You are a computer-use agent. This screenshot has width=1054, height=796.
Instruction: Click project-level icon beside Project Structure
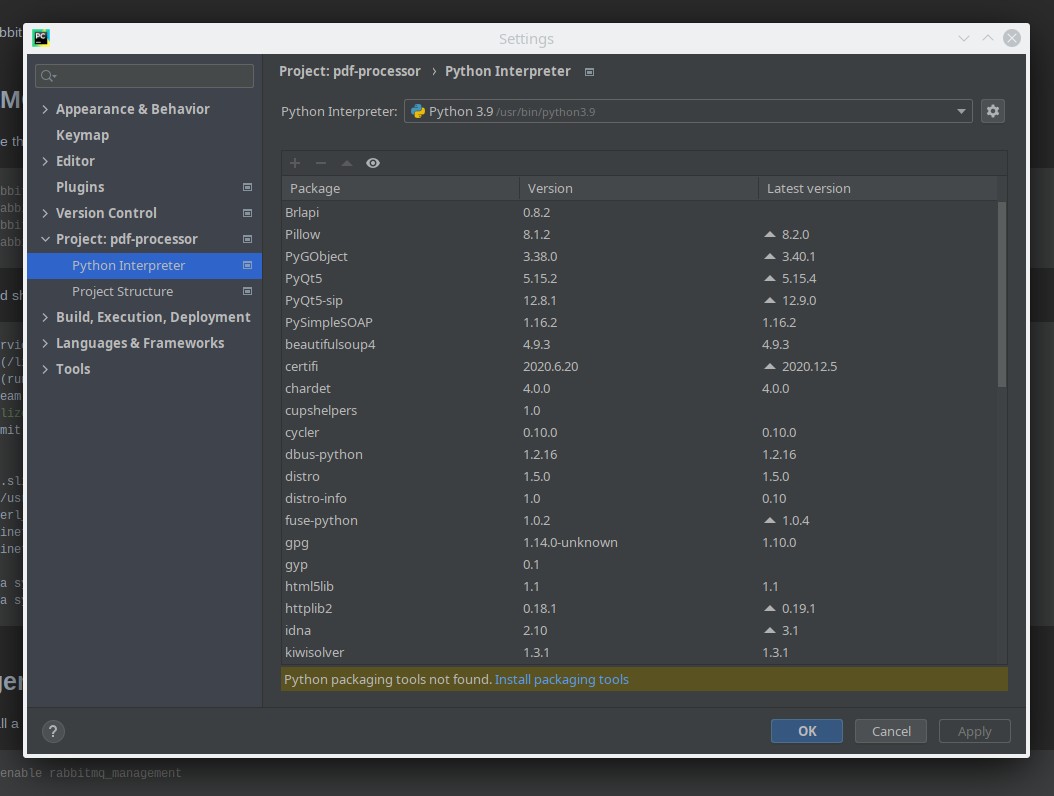(x=247, y=291)
